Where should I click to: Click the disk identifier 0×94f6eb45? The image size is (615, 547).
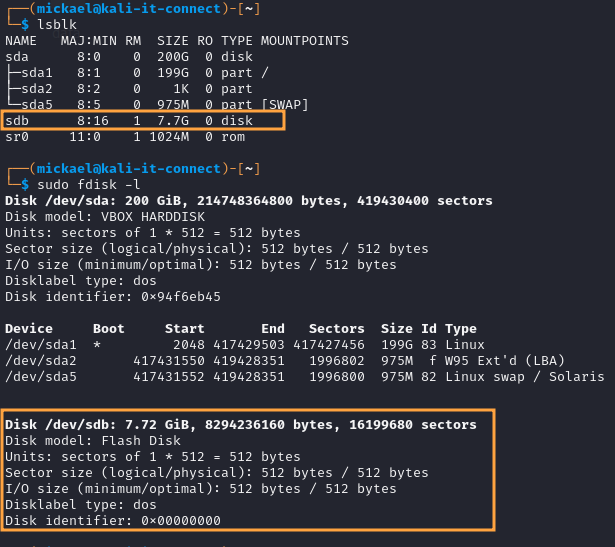point(180,296)
